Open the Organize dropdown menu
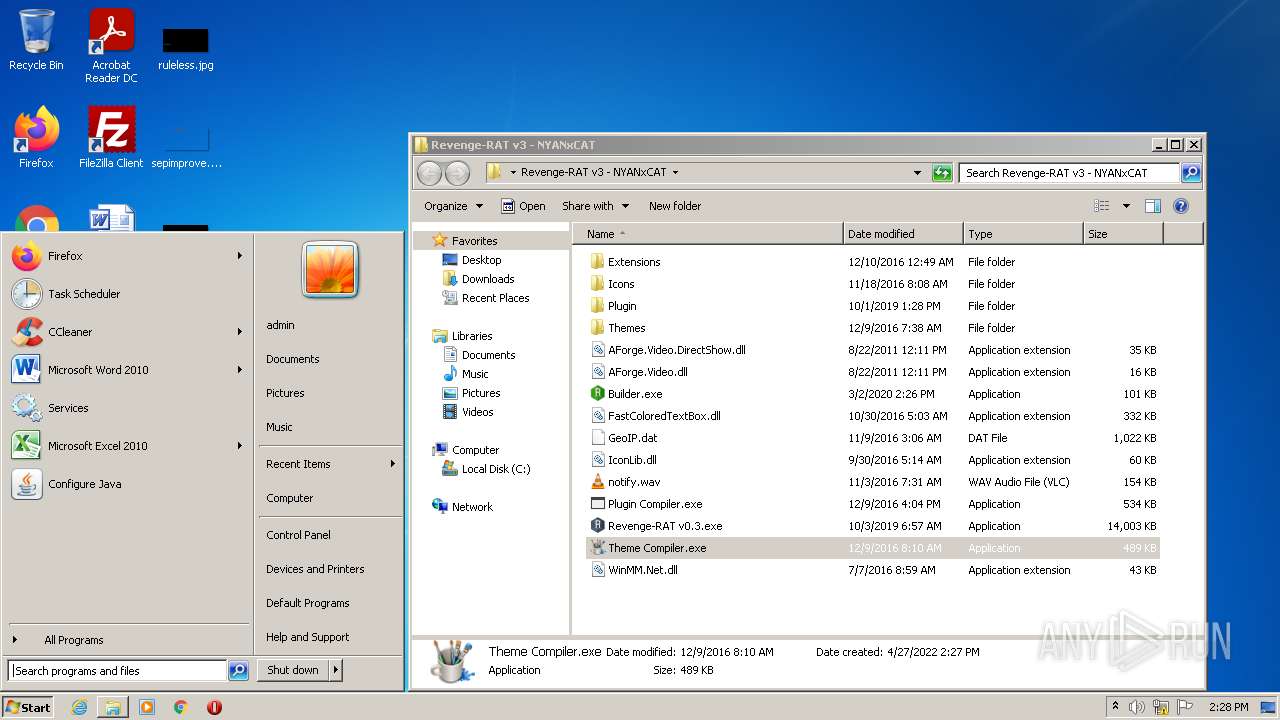 pyautogui.click(x=453, y=206)
